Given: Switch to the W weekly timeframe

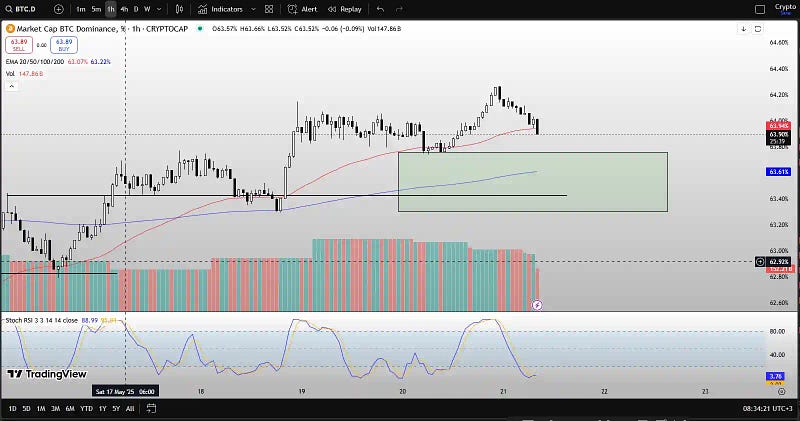Looking at the screenshot, I should [x=147, y=9].
